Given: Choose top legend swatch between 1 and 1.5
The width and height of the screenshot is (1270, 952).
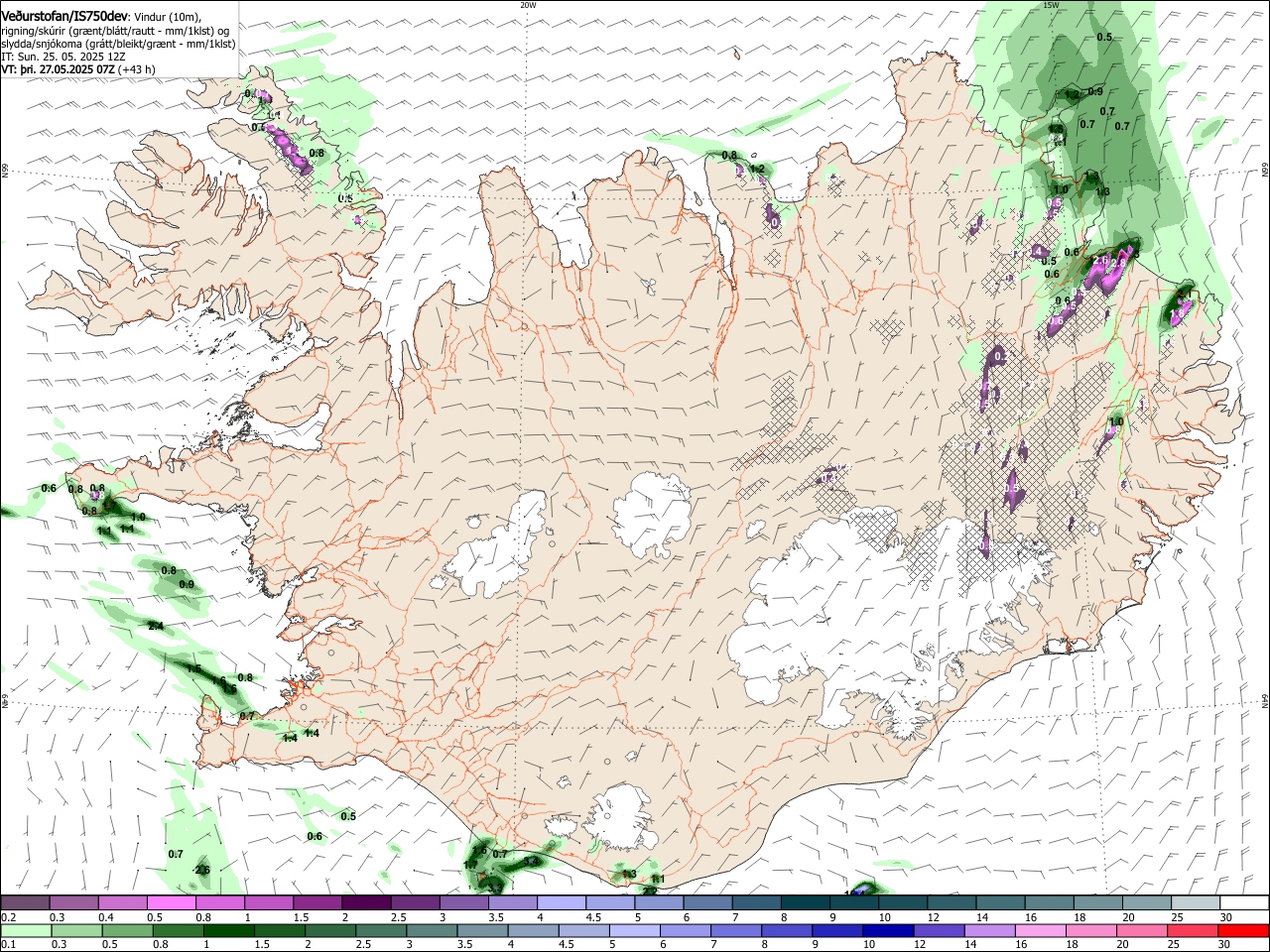Looking at the screenshot, I should (268, 902).
